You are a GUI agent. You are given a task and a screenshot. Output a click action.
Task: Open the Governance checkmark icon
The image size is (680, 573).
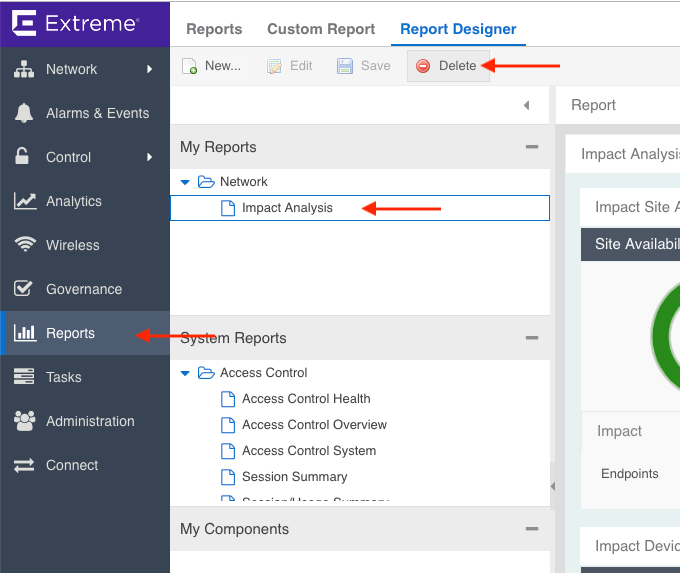23,288
